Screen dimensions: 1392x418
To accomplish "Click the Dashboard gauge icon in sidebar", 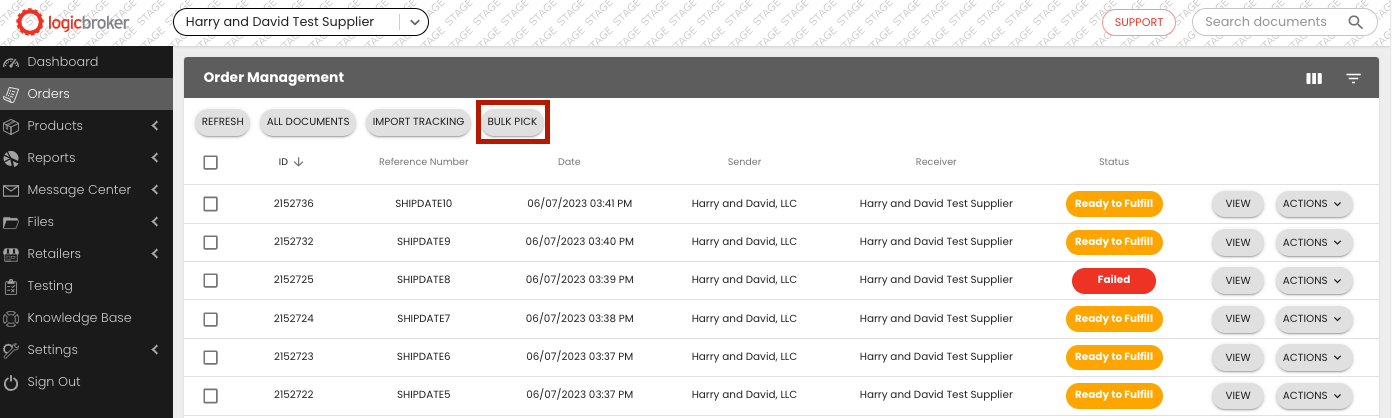I will tap(11, 62).
